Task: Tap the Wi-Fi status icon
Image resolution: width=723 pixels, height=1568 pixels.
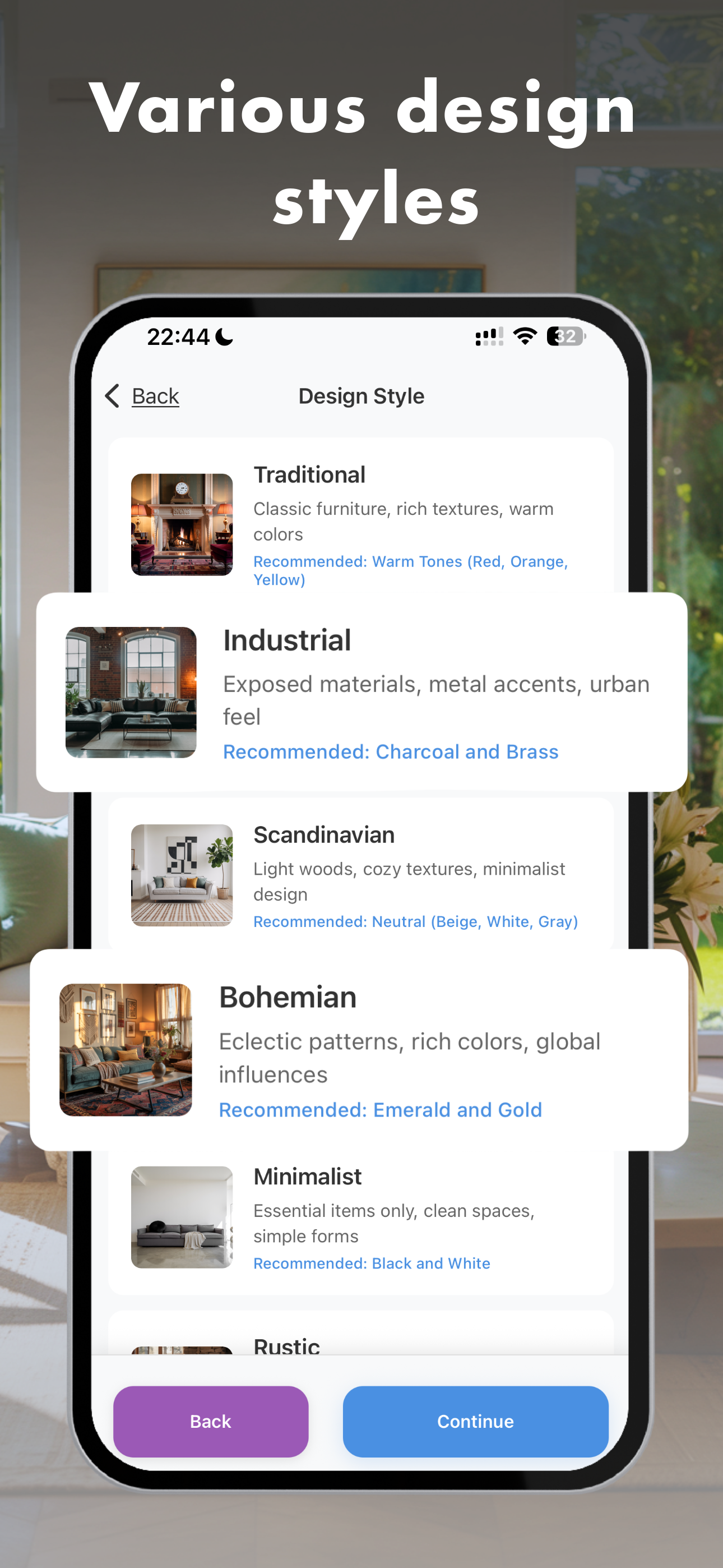Action: [525, 336]
